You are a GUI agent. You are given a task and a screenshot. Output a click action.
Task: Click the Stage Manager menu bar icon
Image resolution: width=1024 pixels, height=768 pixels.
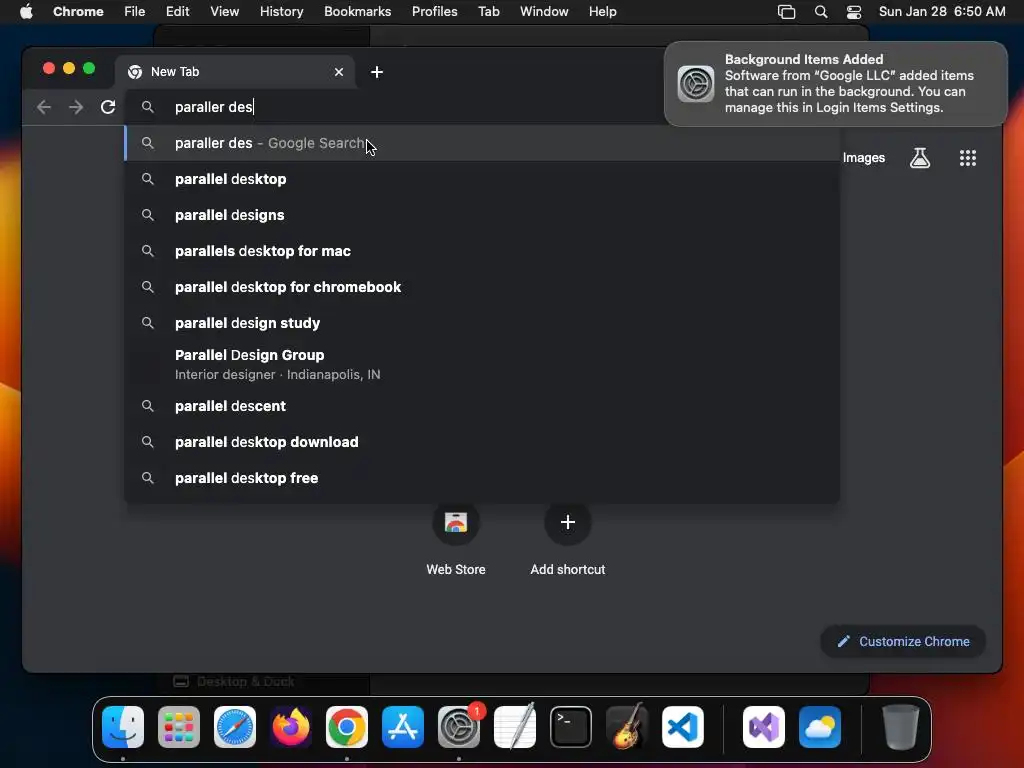coord(786,12)
